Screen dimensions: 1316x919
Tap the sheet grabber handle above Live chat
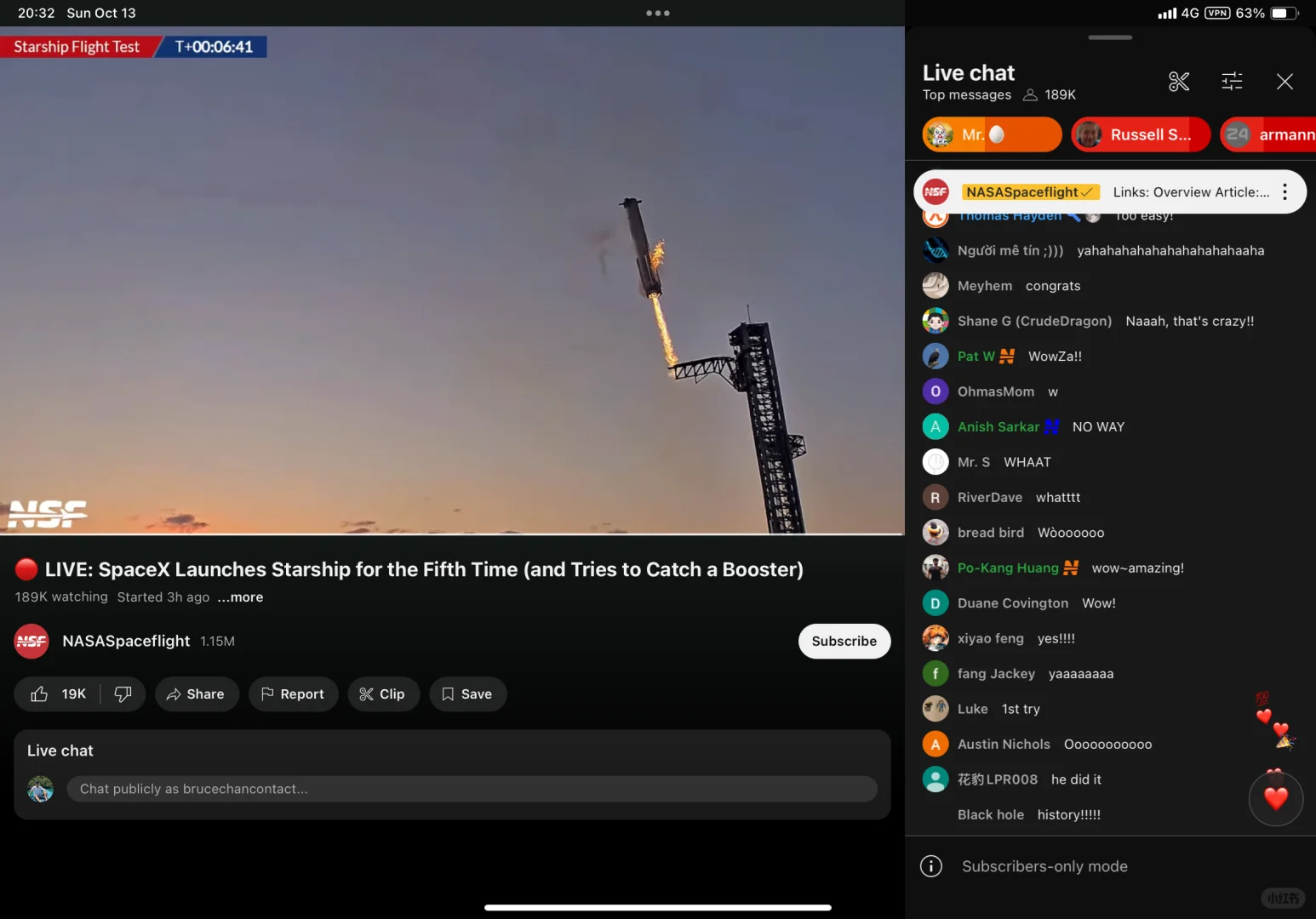click(1110, 37)
